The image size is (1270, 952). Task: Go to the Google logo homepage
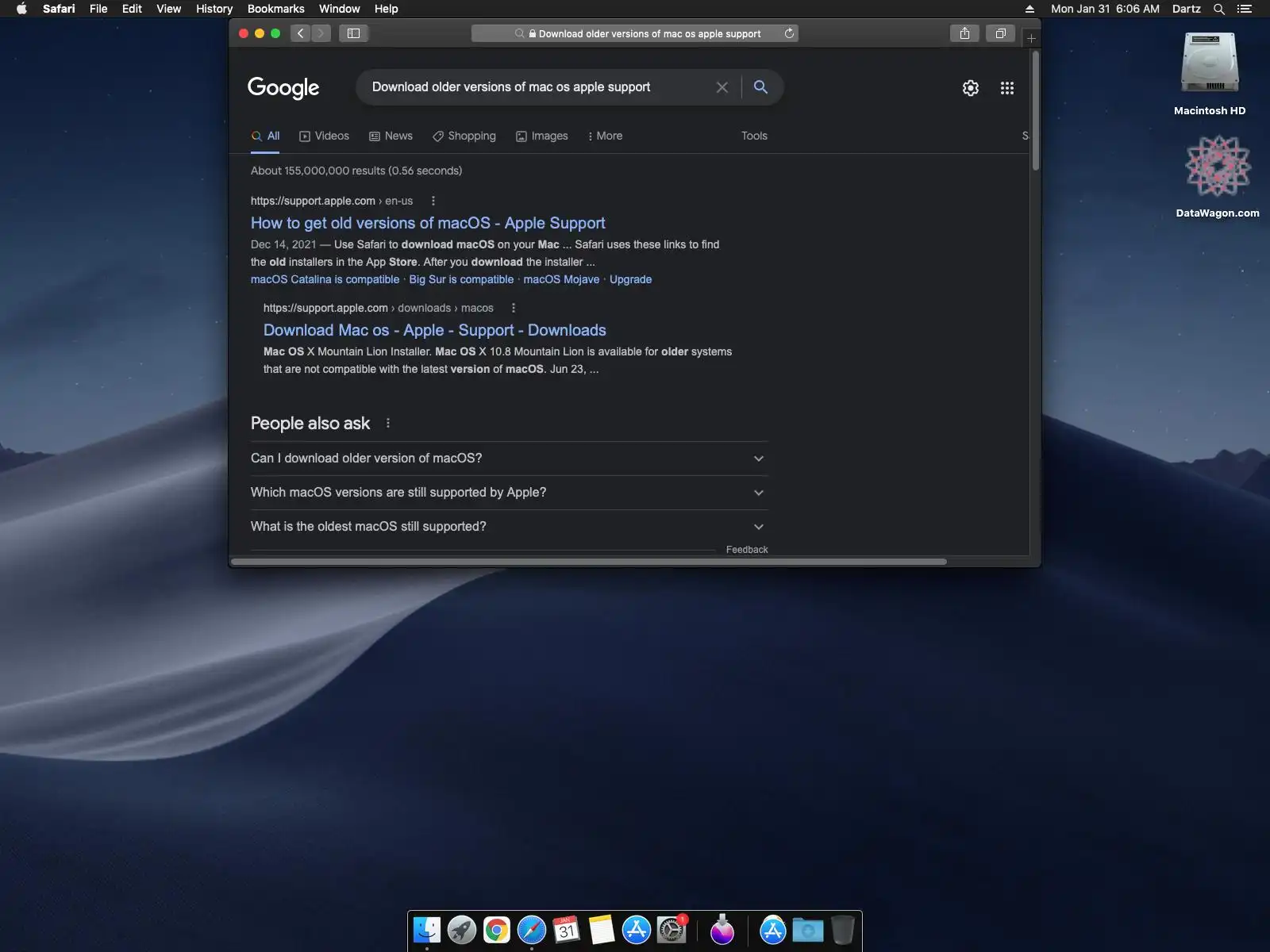283,87
